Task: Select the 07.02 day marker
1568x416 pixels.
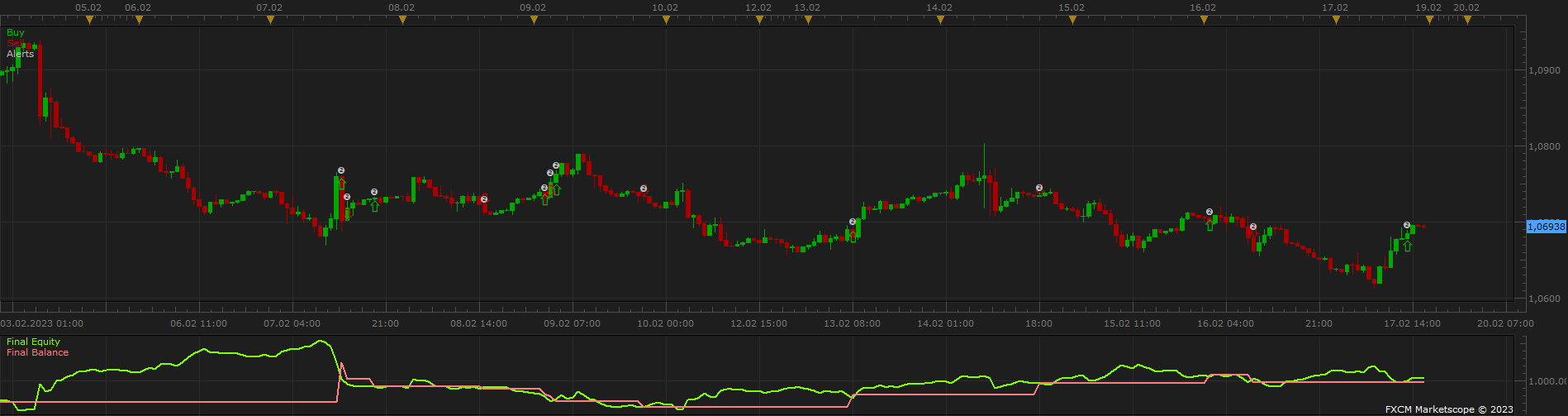Action: tap(270, 20)
